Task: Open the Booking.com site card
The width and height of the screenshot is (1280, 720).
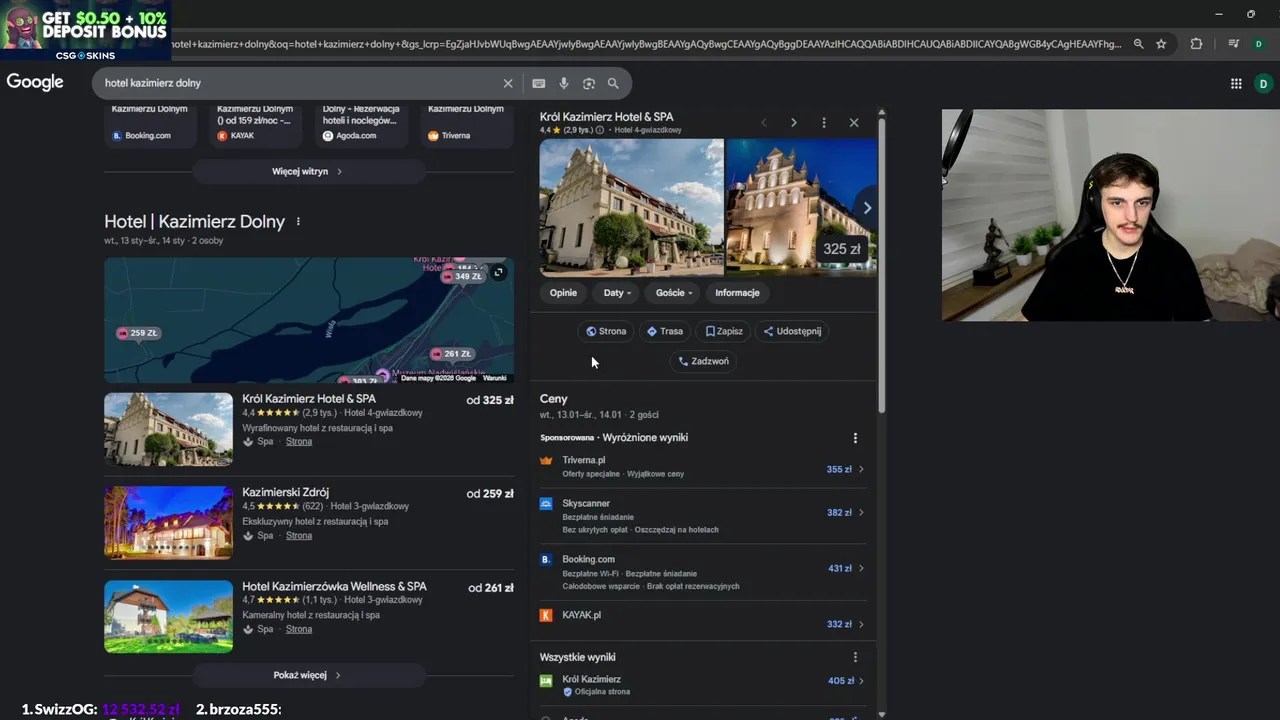Action: coord(150,126)
